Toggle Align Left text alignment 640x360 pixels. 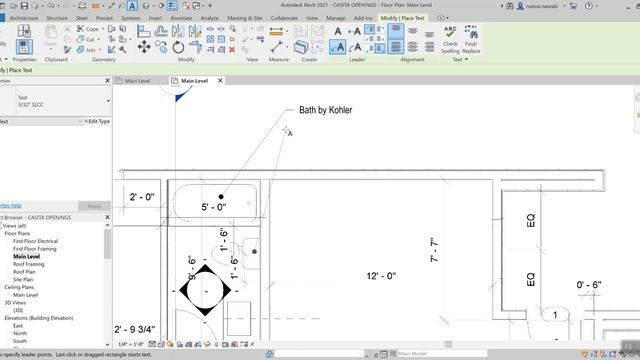tap(396, 47)
